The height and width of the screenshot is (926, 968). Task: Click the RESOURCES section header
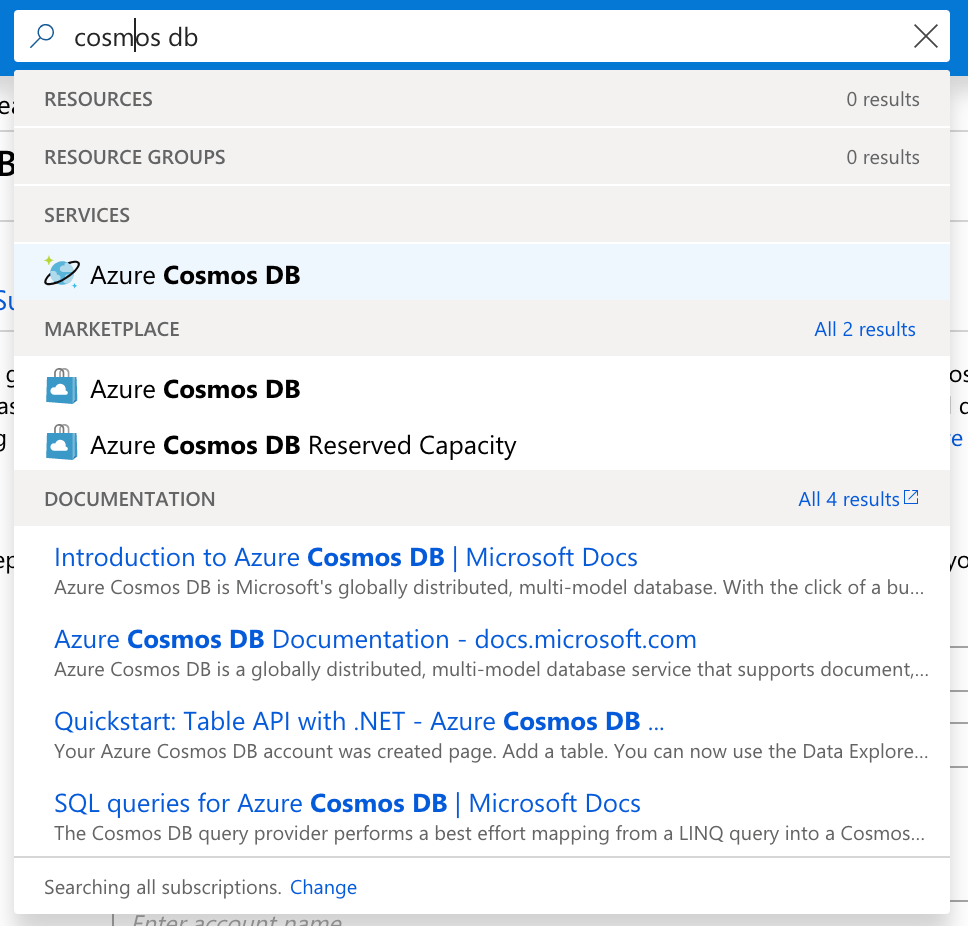[x=97, y=99]
